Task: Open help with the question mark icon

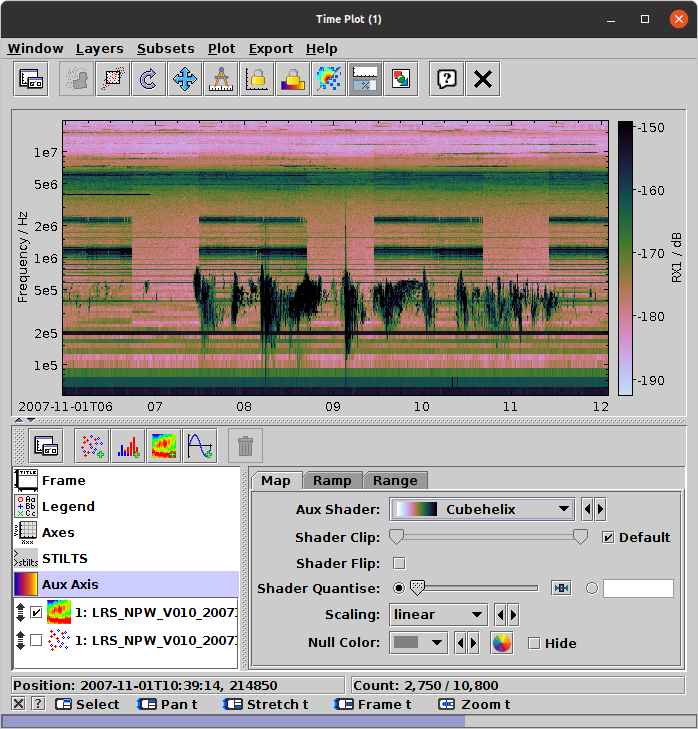Action: [447, 79]
